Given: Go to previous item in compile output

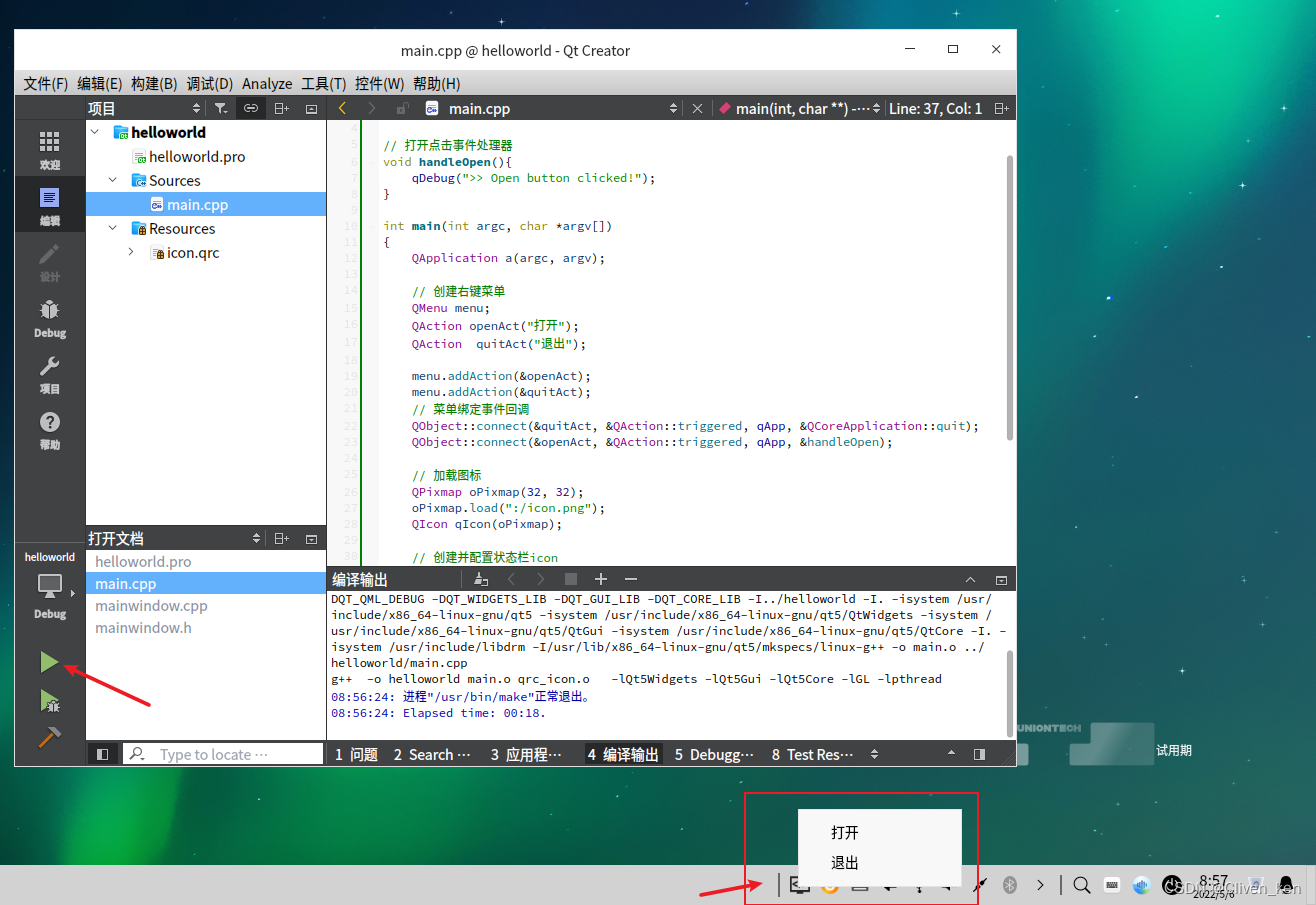Looking at the screenshot, I should coord(511,579).
